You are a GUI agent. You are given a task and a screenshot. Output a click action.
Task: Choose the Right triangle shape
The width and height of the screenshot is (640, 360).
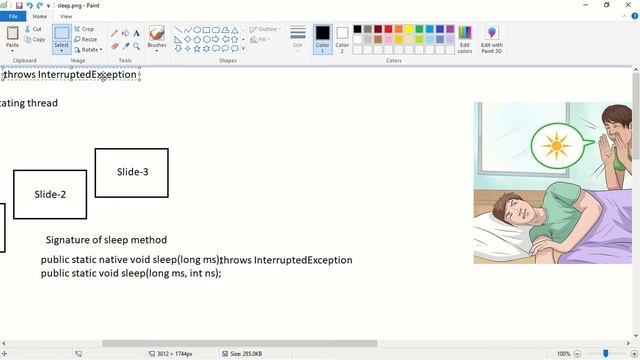point(178,39)
